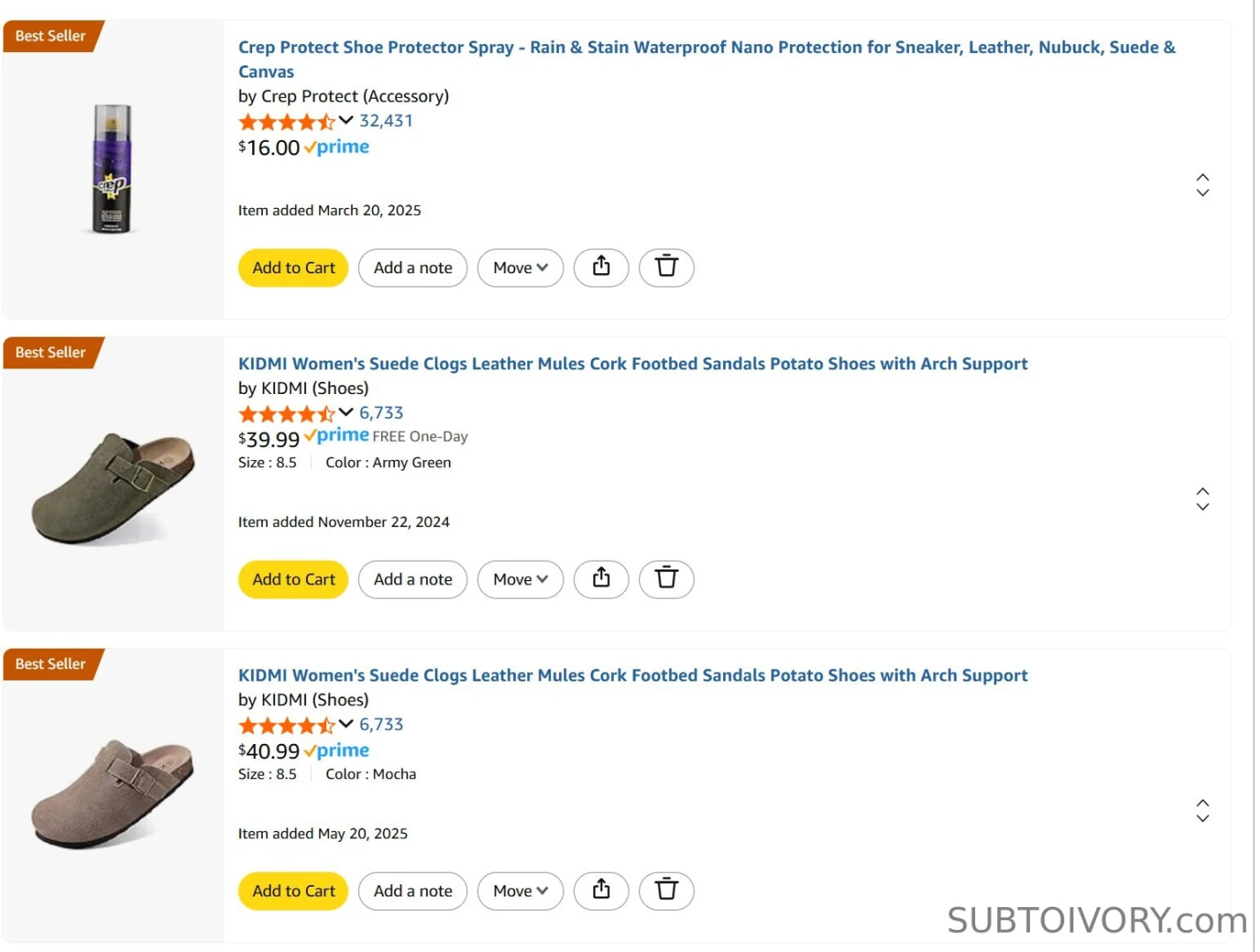Click reorder arrows for Crep Protect item
This screenshot has width=1260, height=952.
click(x=1202, y=185)
